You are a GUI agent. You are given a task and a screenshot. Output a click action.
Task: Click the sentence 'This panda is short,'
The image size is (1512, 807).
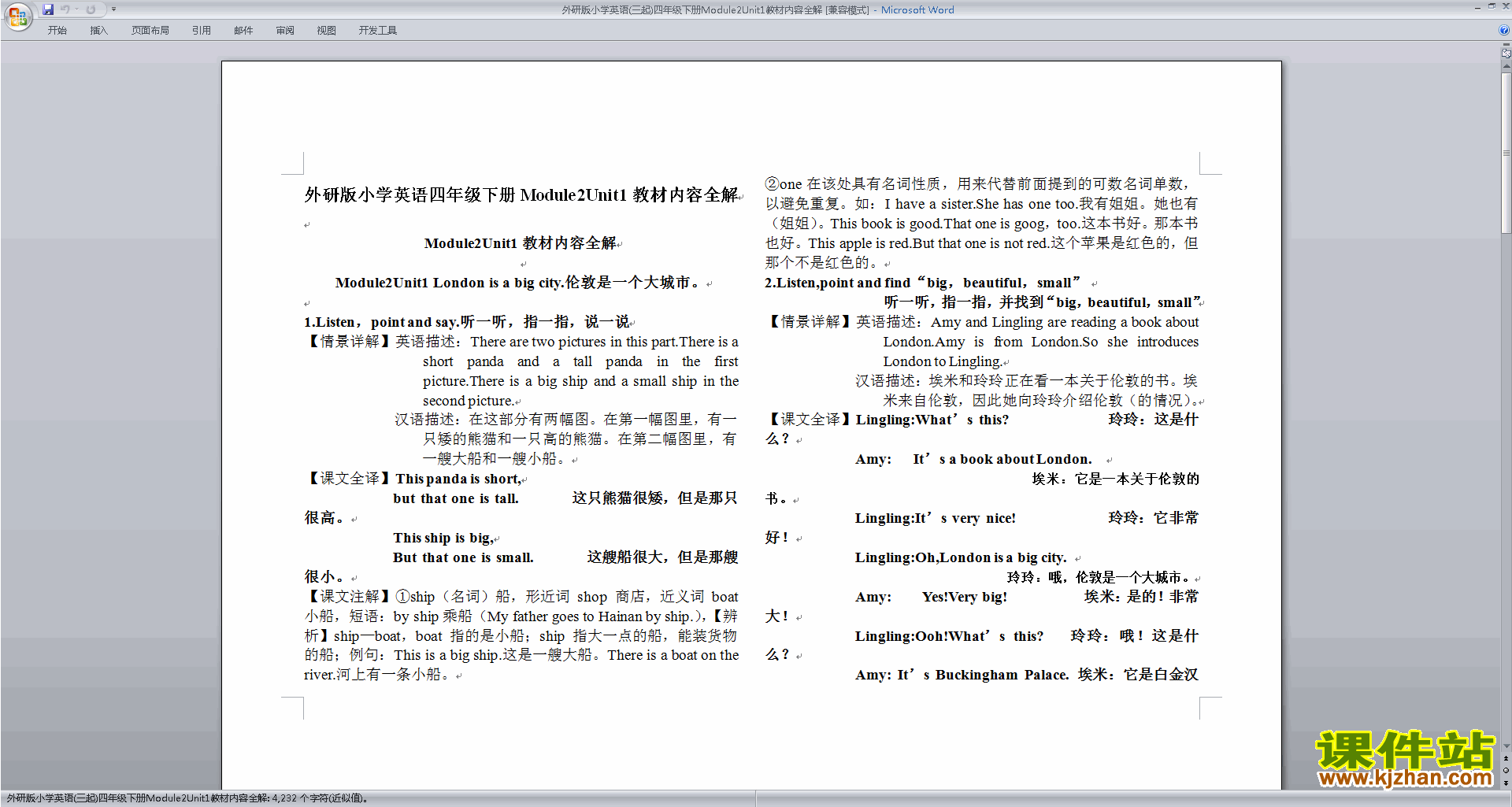458,479
